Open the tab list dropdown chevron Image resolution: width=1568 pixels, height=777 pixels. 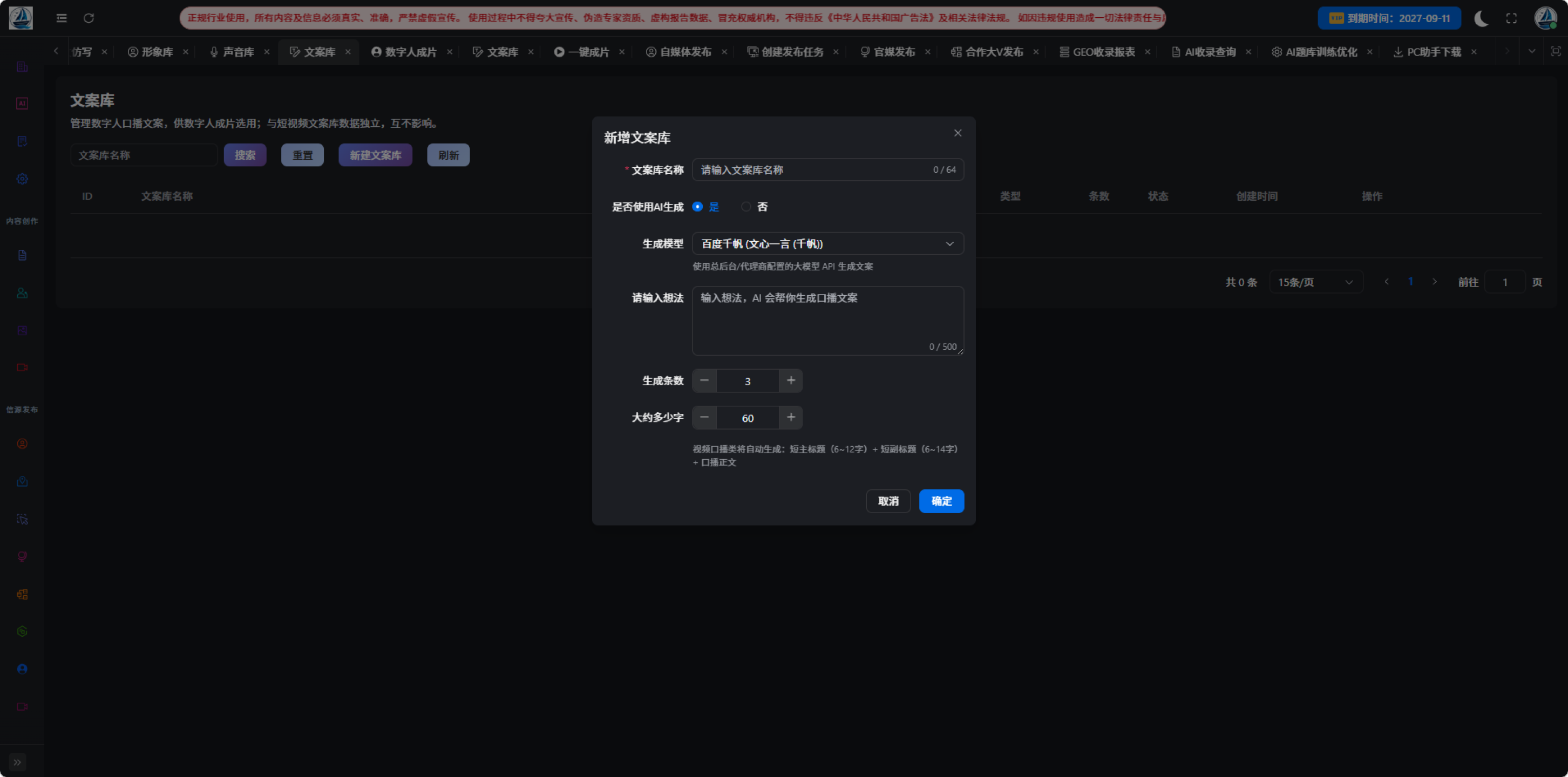click(x=1531, y=51)
